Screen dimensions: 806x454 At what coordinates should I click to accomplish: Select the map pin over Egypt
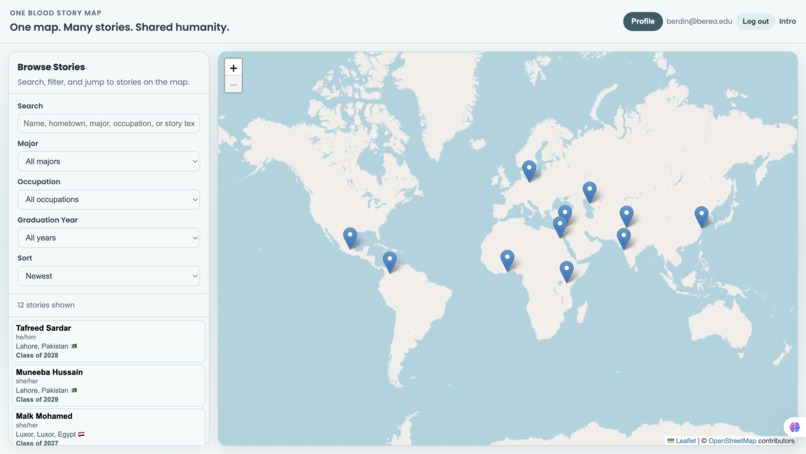[559, 228]
